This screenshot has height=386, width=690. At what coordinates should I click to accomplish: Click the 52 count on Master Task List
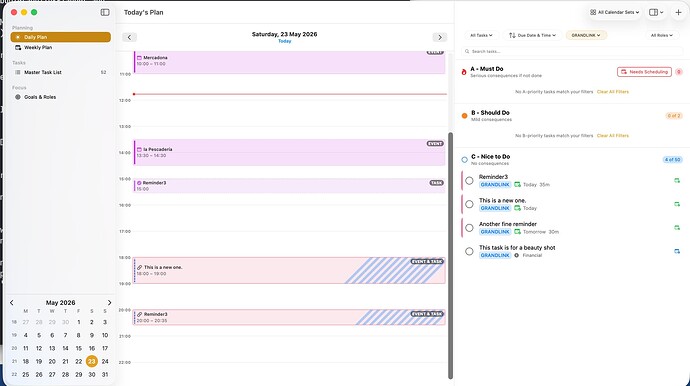[103, 72]
